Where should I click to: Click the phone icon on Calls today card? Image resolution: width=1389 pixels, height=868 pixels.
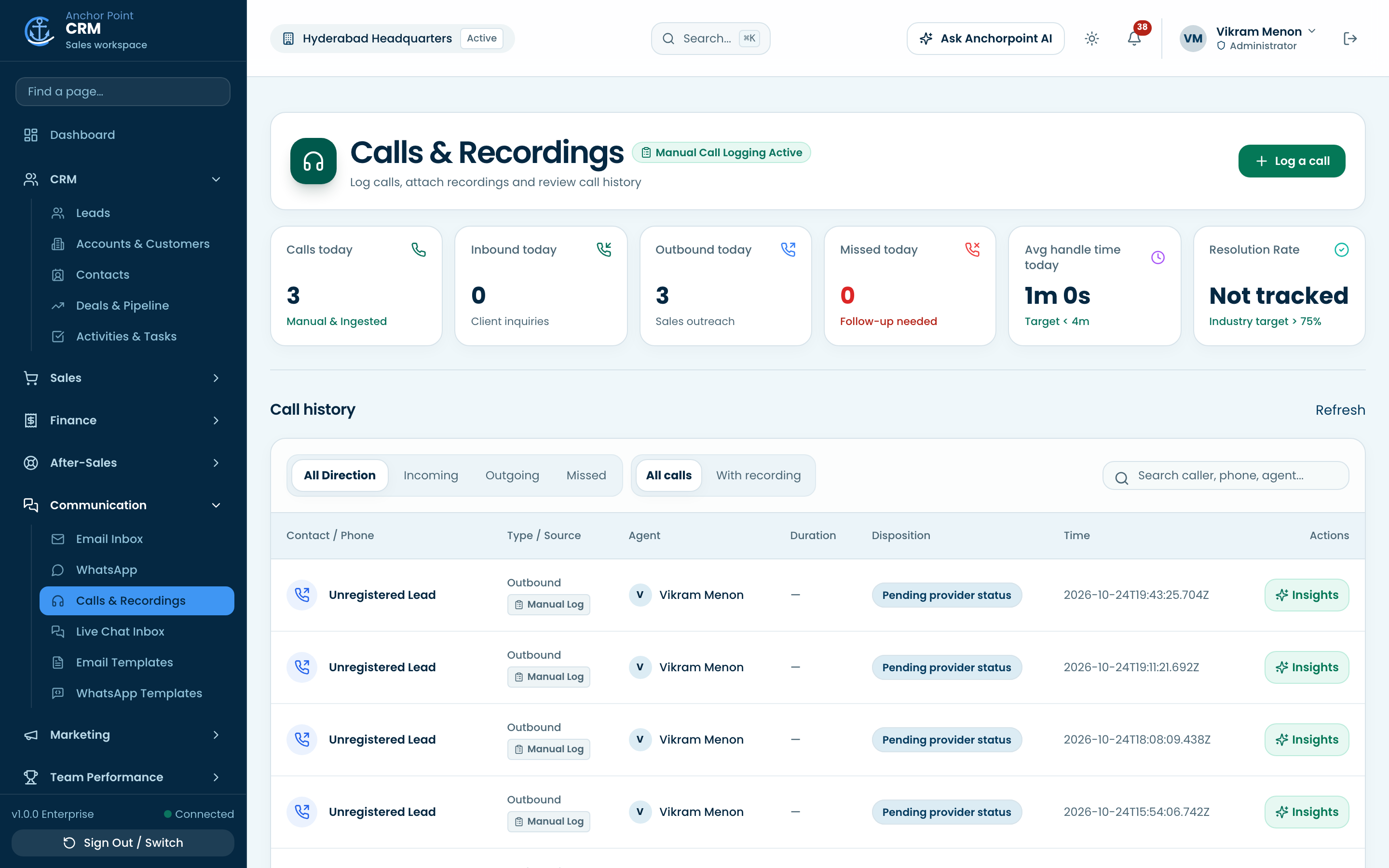click(419, 250)
